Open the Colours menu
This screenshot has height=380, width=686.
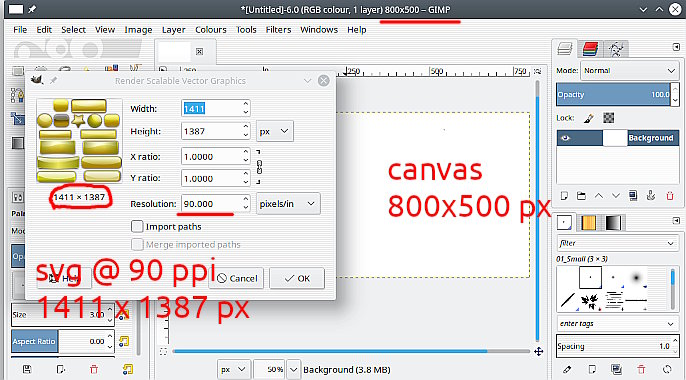211,30
